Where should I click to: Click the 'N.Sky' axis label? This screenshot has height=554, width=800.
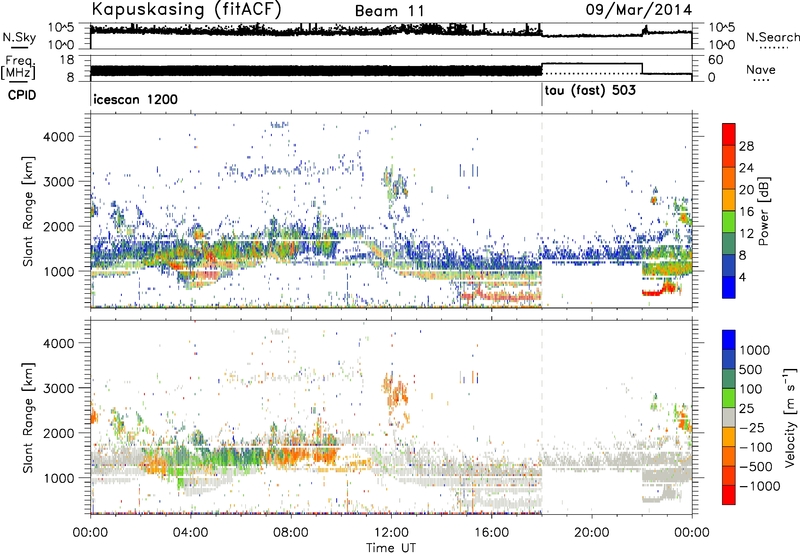coord(19,37)
